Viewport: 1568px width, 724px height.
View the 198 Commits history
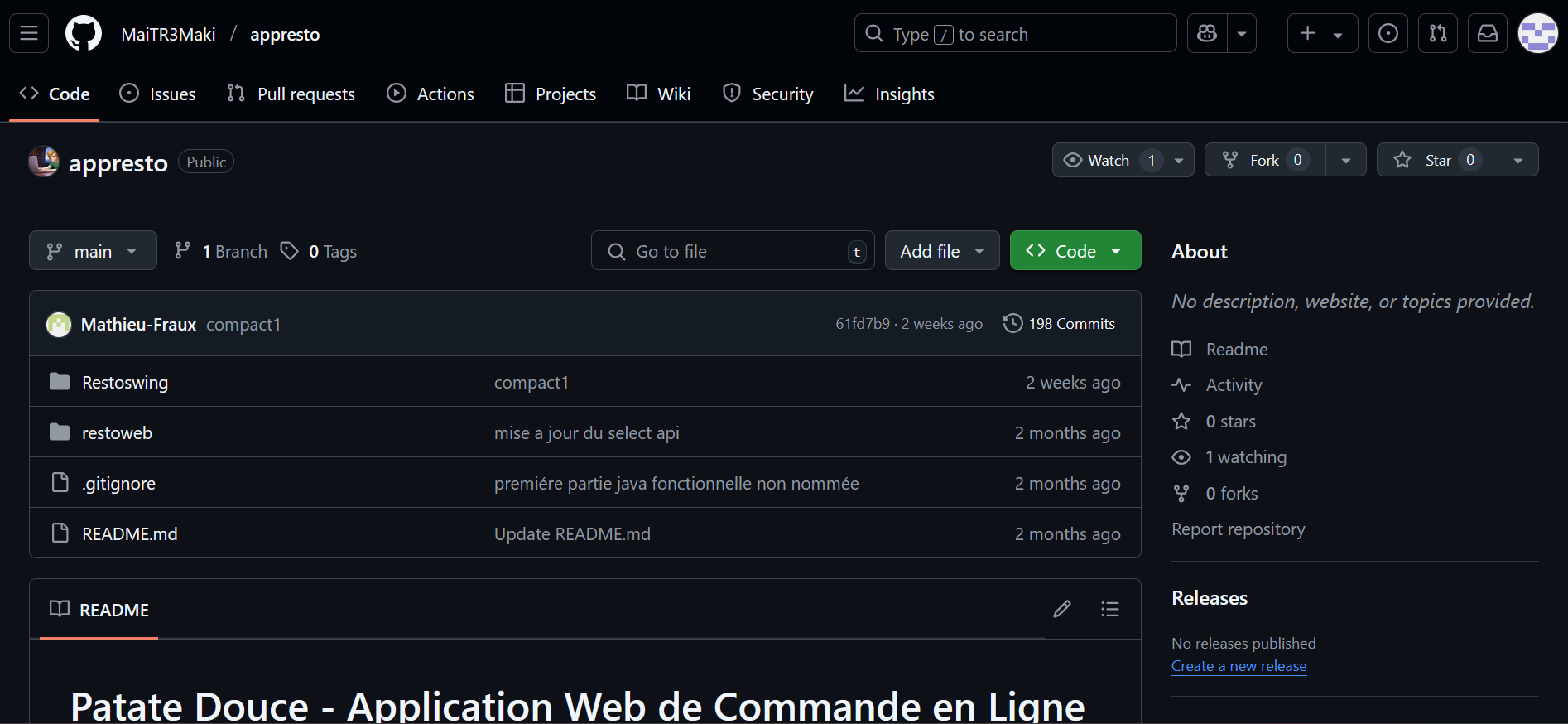click(1060, 323)
